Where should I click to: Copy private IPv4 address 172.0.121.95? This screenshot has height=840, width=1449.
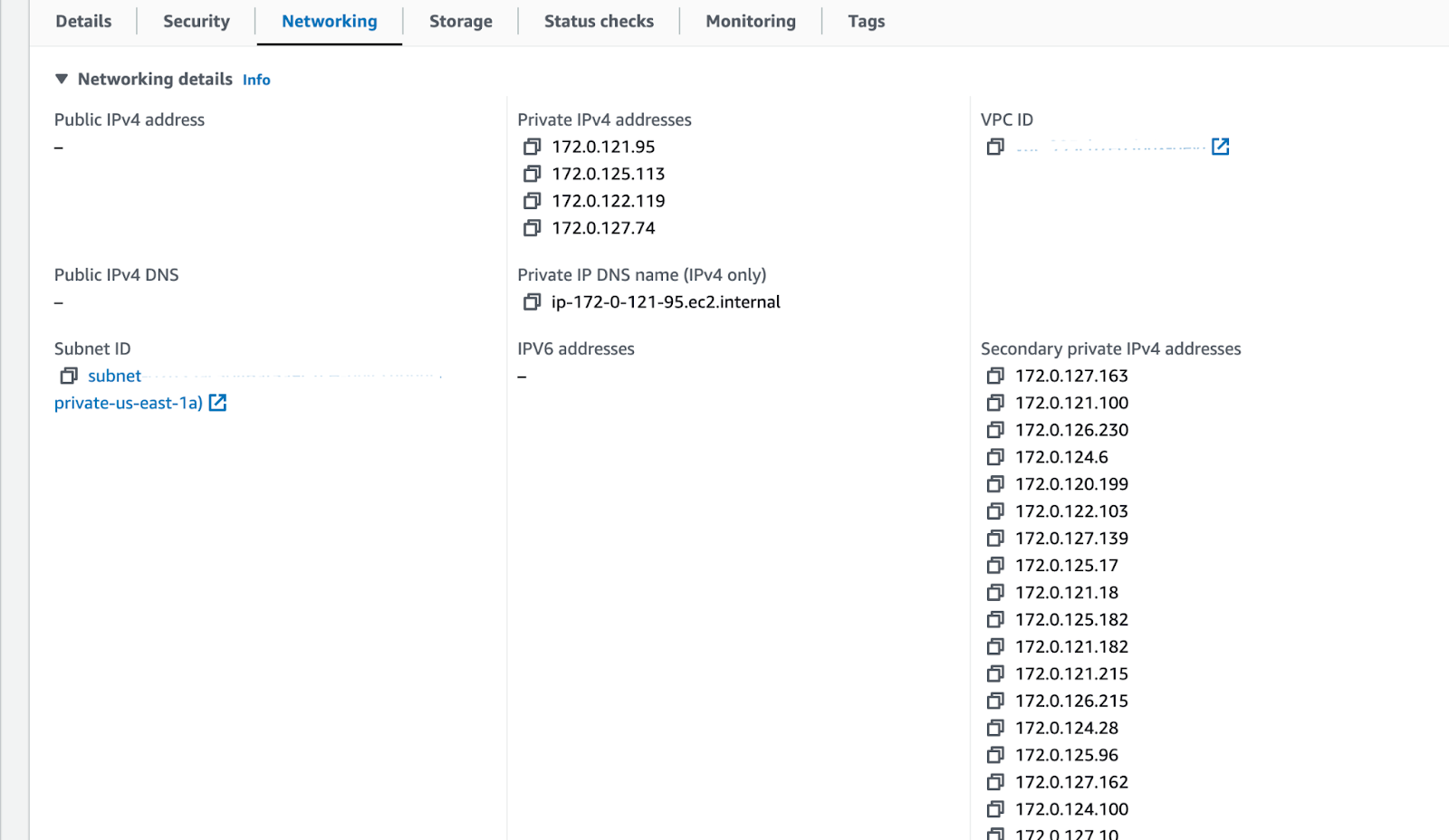coord(532,147)
